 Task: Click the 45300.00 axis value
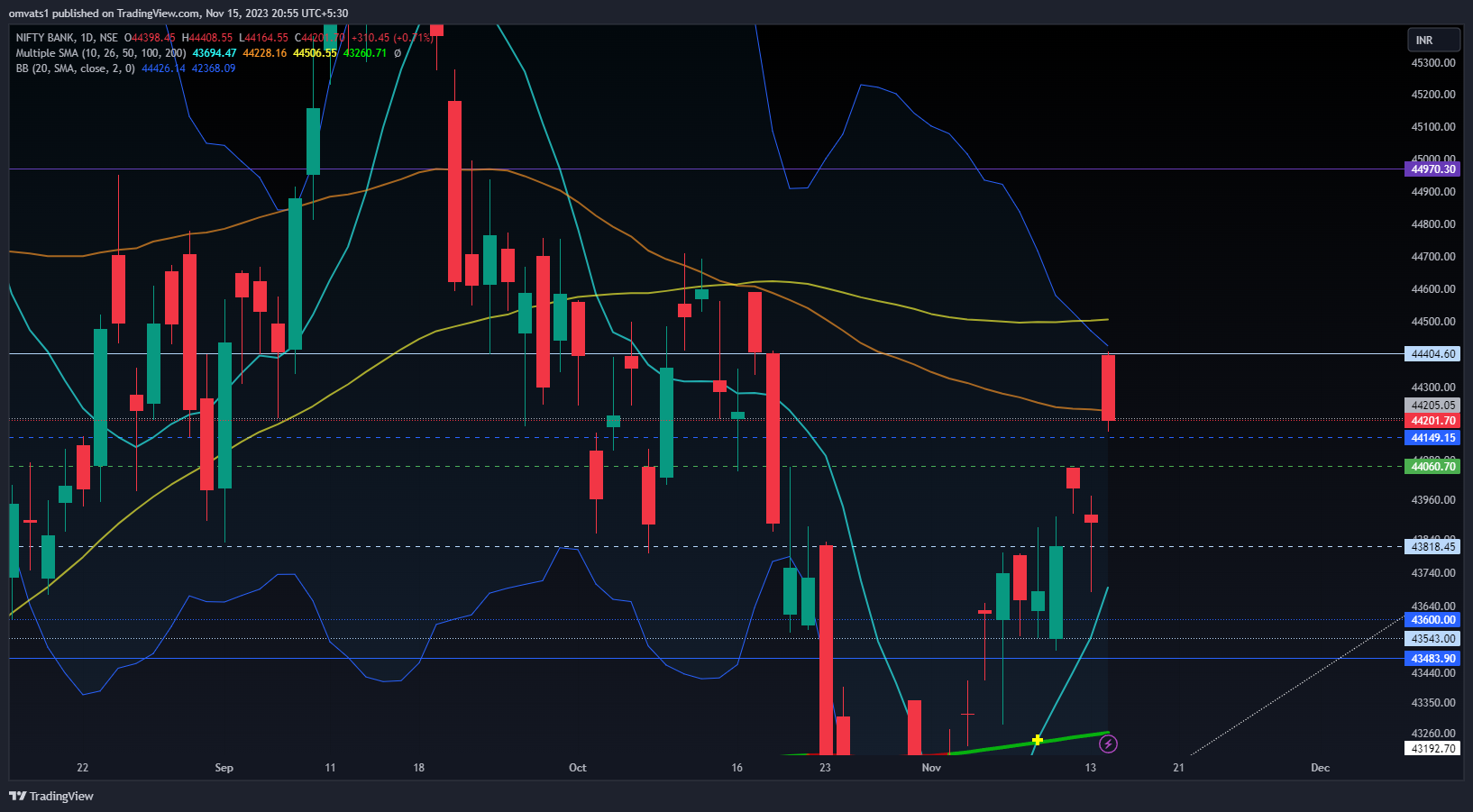(1433, 63)
